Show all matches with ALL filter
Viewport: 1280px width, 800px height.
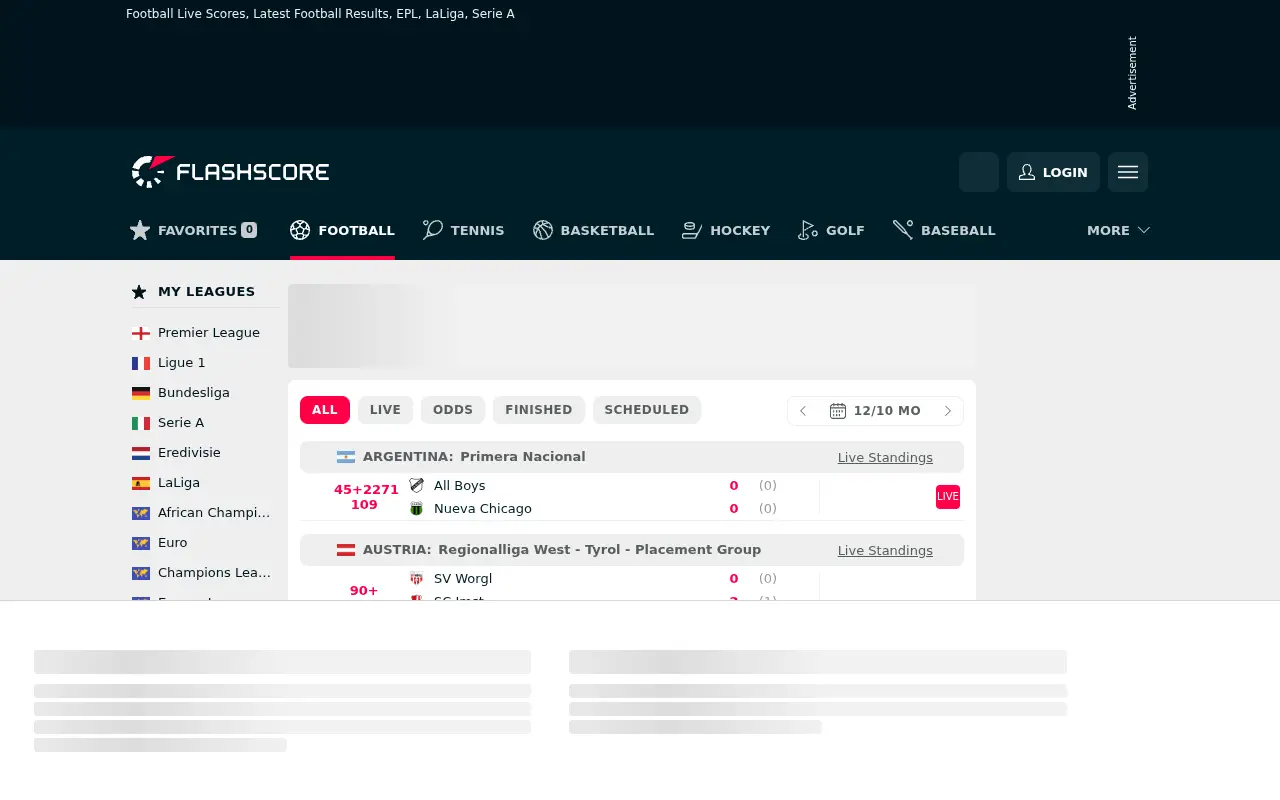point(325,410)
